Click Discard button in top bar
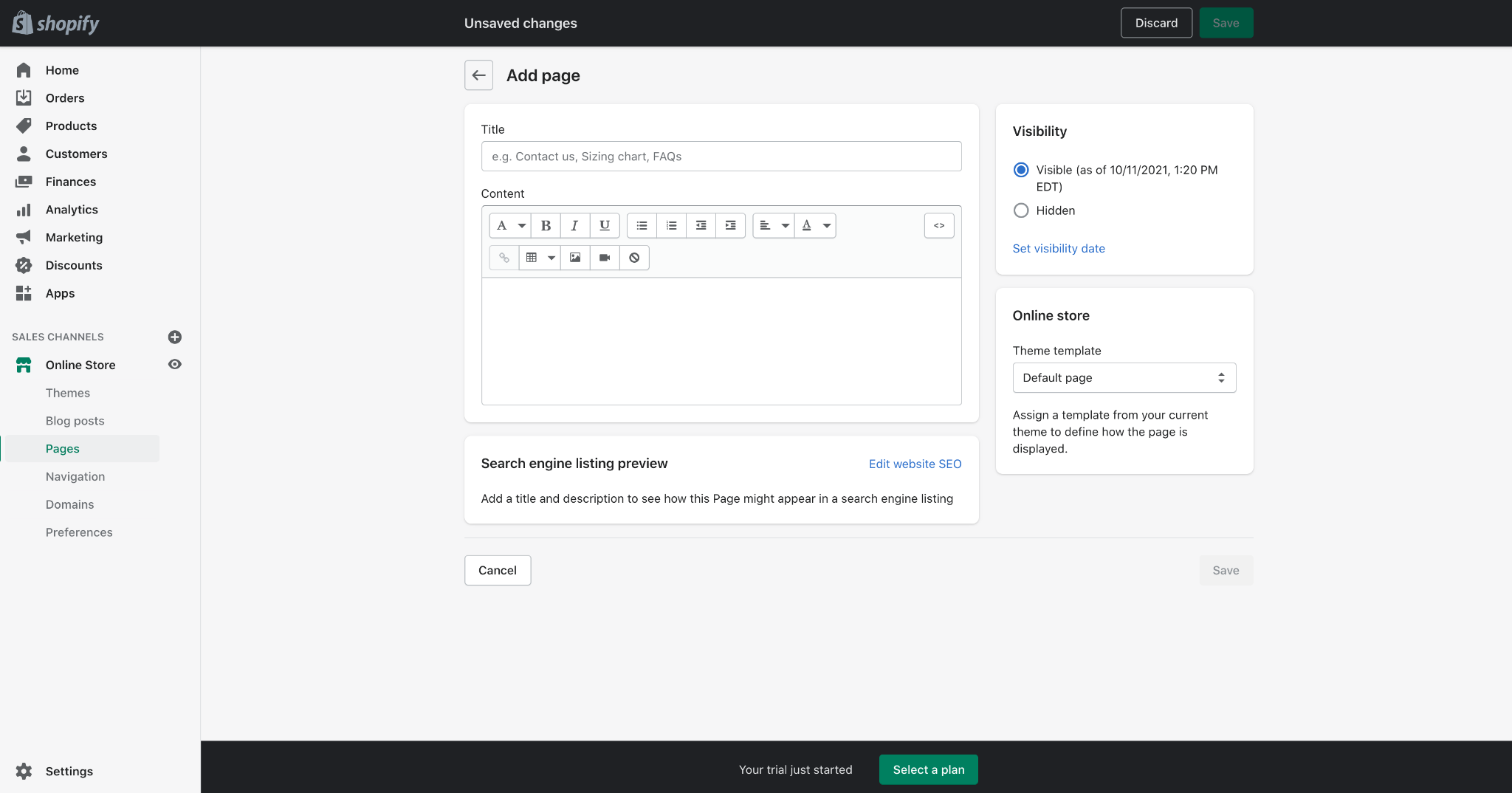Viewport: 1512px width, 793px height. pyautogui.click(x=1156, y=23)
